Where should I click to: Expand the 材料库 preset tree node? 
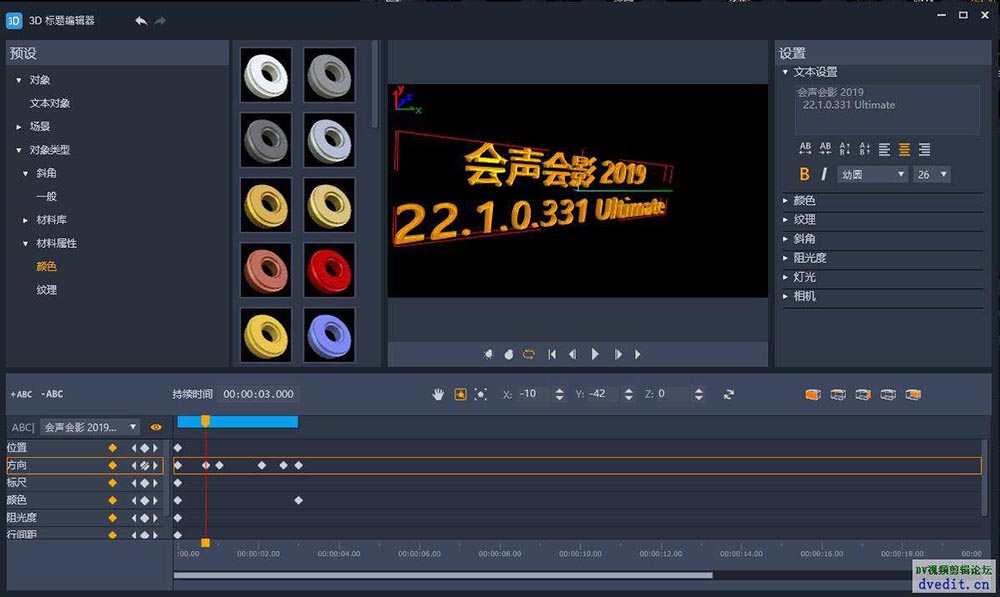coord(26,220)
